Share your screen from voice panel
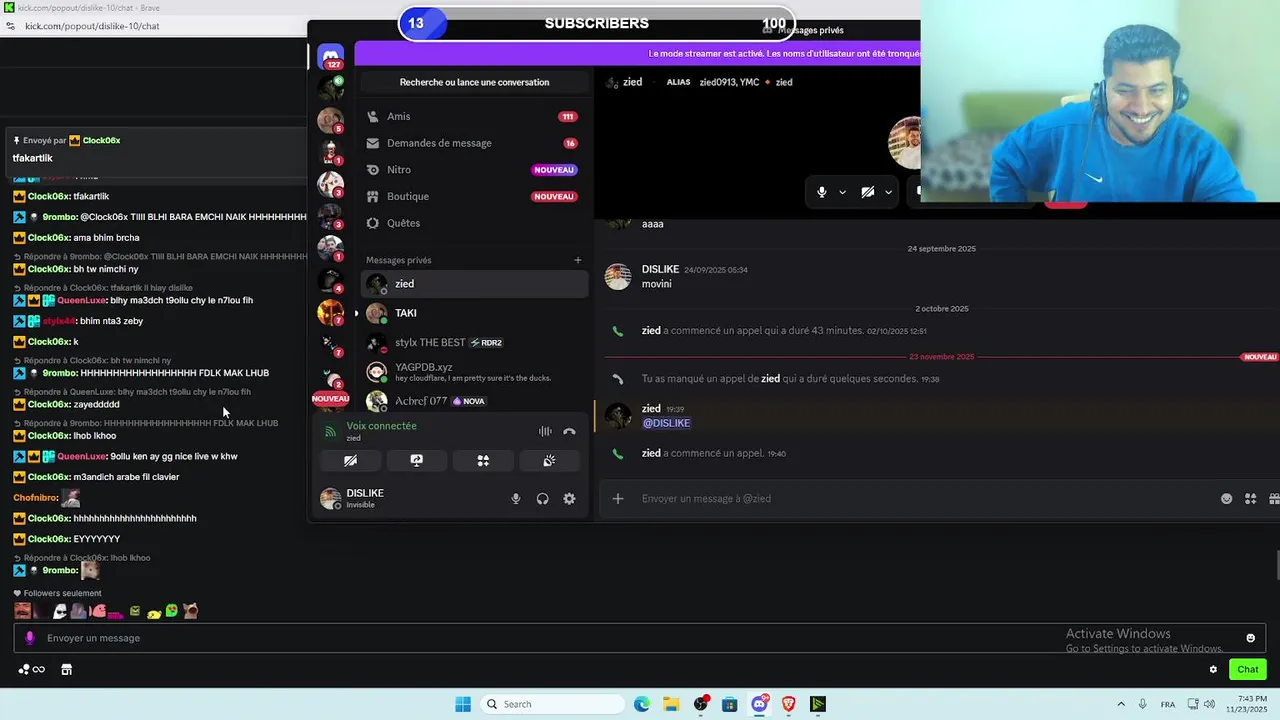This screenshot has height=720, width=1280. (416, 460)
